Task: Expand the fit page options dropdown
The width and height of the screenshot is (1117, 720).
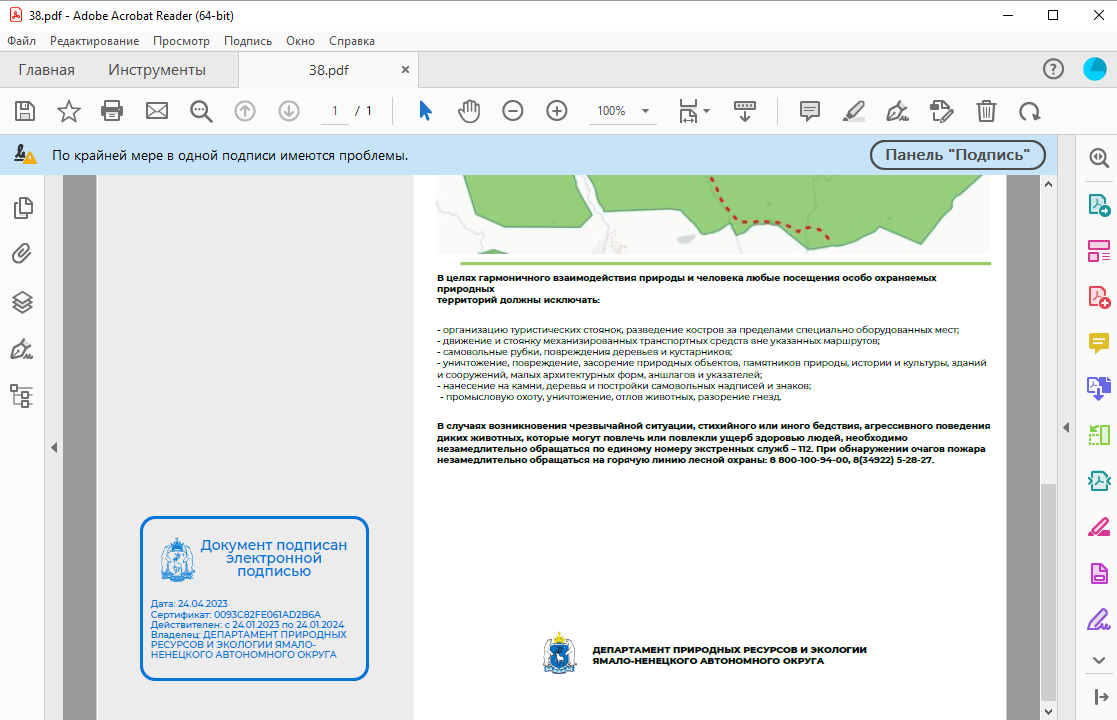Action: pyautogui.click(x=706, y=111)
